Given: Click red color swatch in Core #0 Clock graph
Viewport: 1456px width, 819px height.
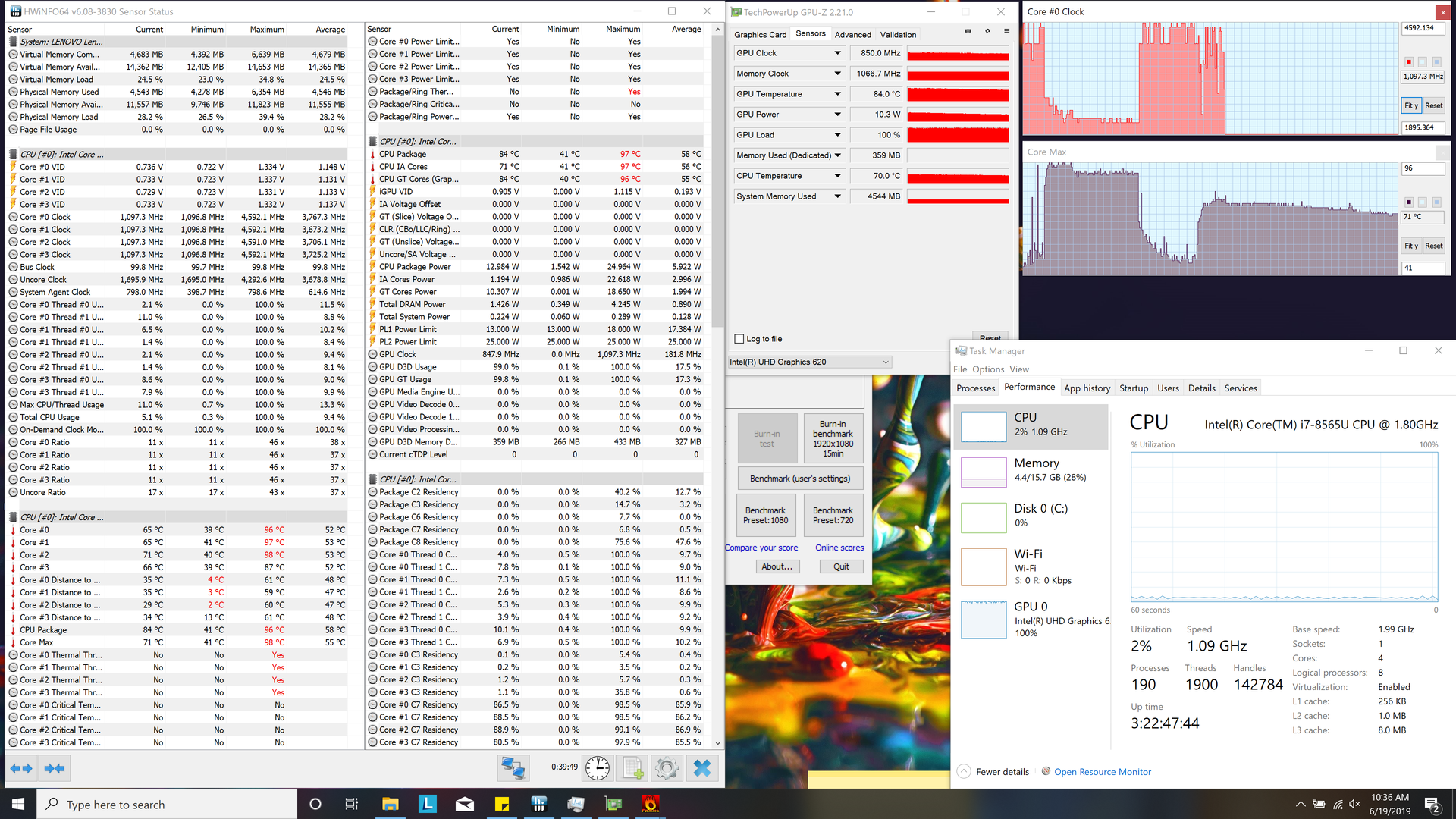Looking at the screenshot, I should coord(1409,62).
